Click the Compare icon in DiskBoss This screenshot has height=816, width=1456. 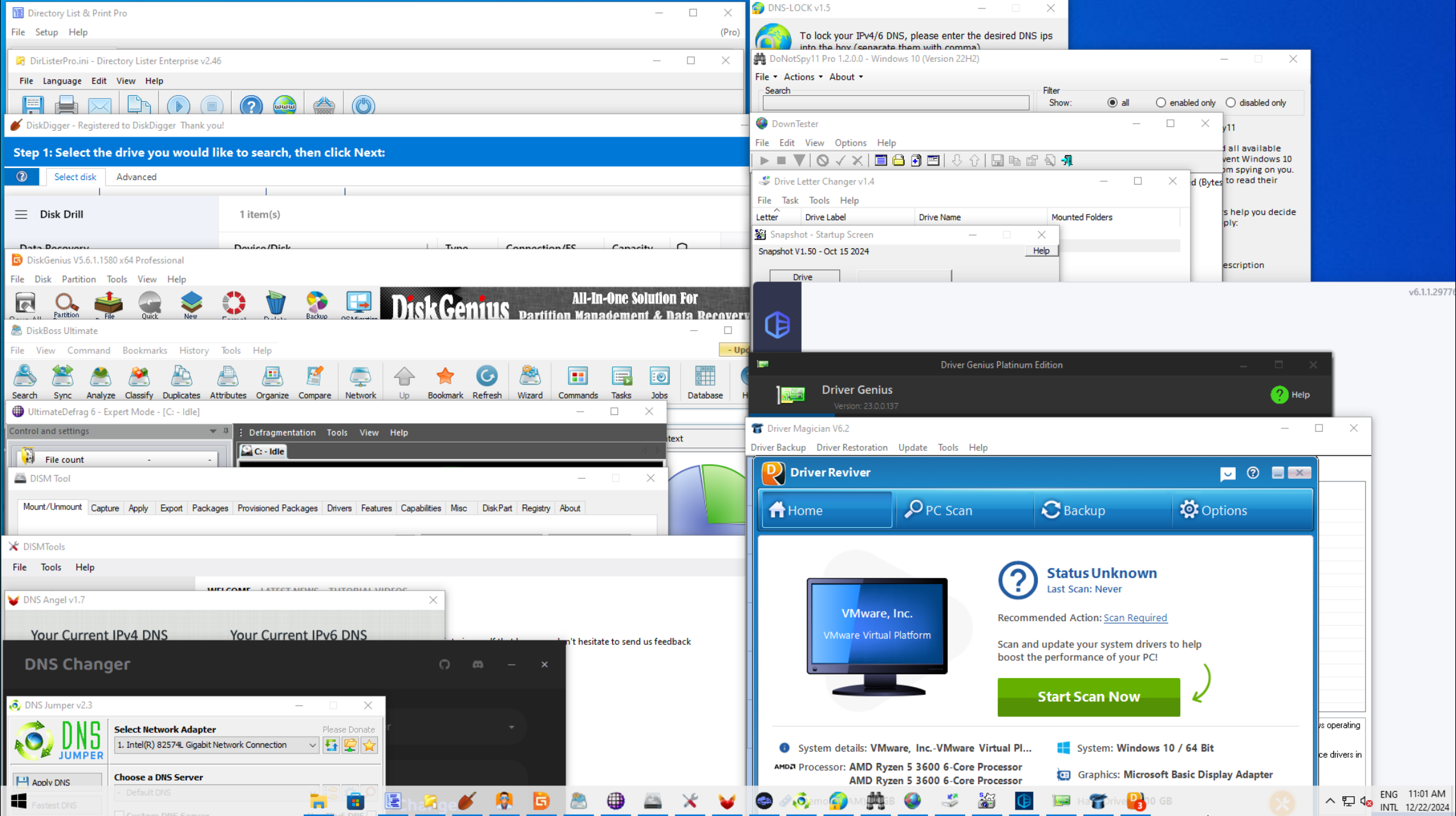(315, 382)
